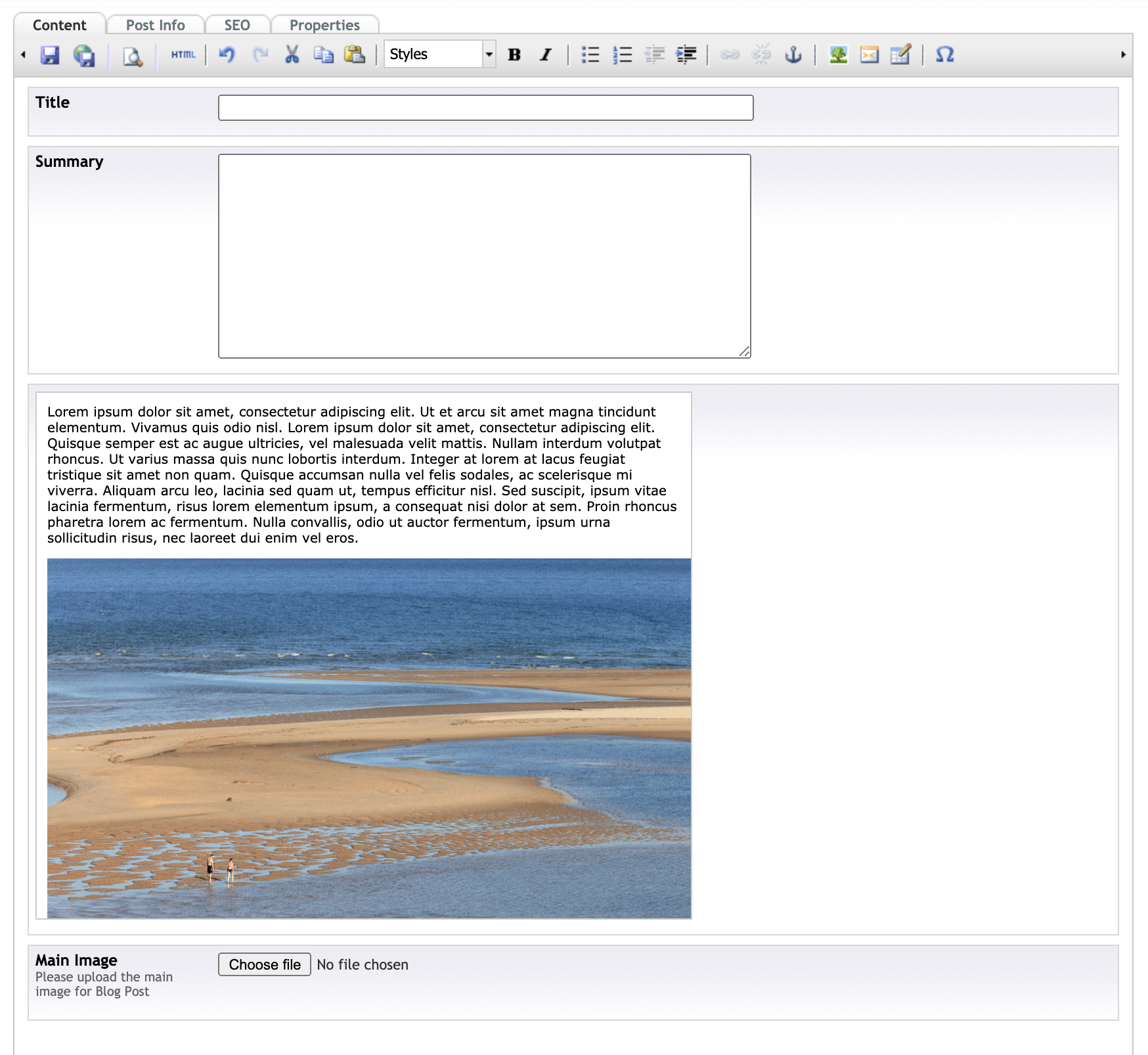Redo the last undone edit
This screenshot has width=1148, height=1055.
pyautogui.click(x=260, y=55)
